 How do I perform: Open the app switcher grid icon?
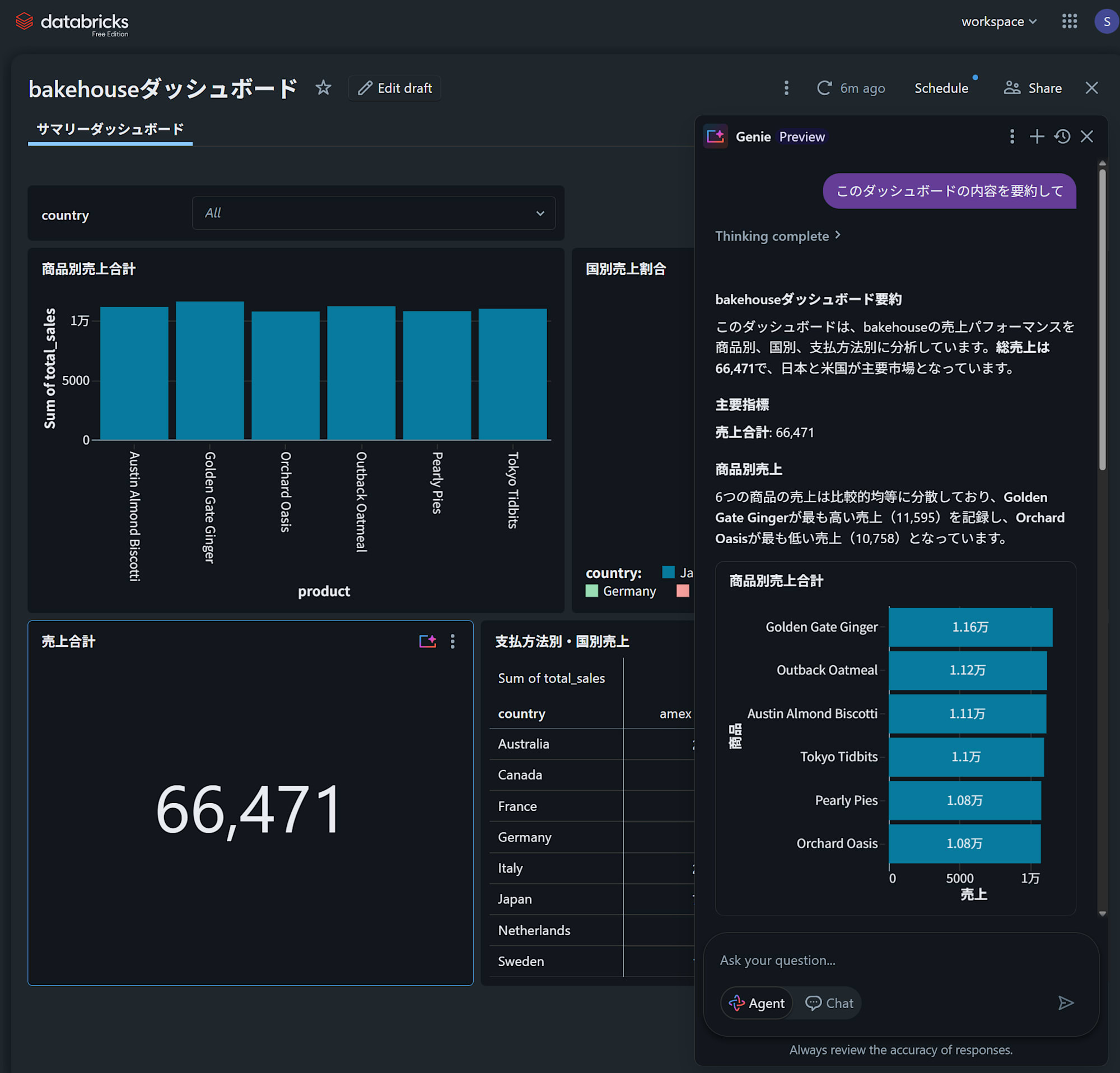click(x=1069, y=22)
